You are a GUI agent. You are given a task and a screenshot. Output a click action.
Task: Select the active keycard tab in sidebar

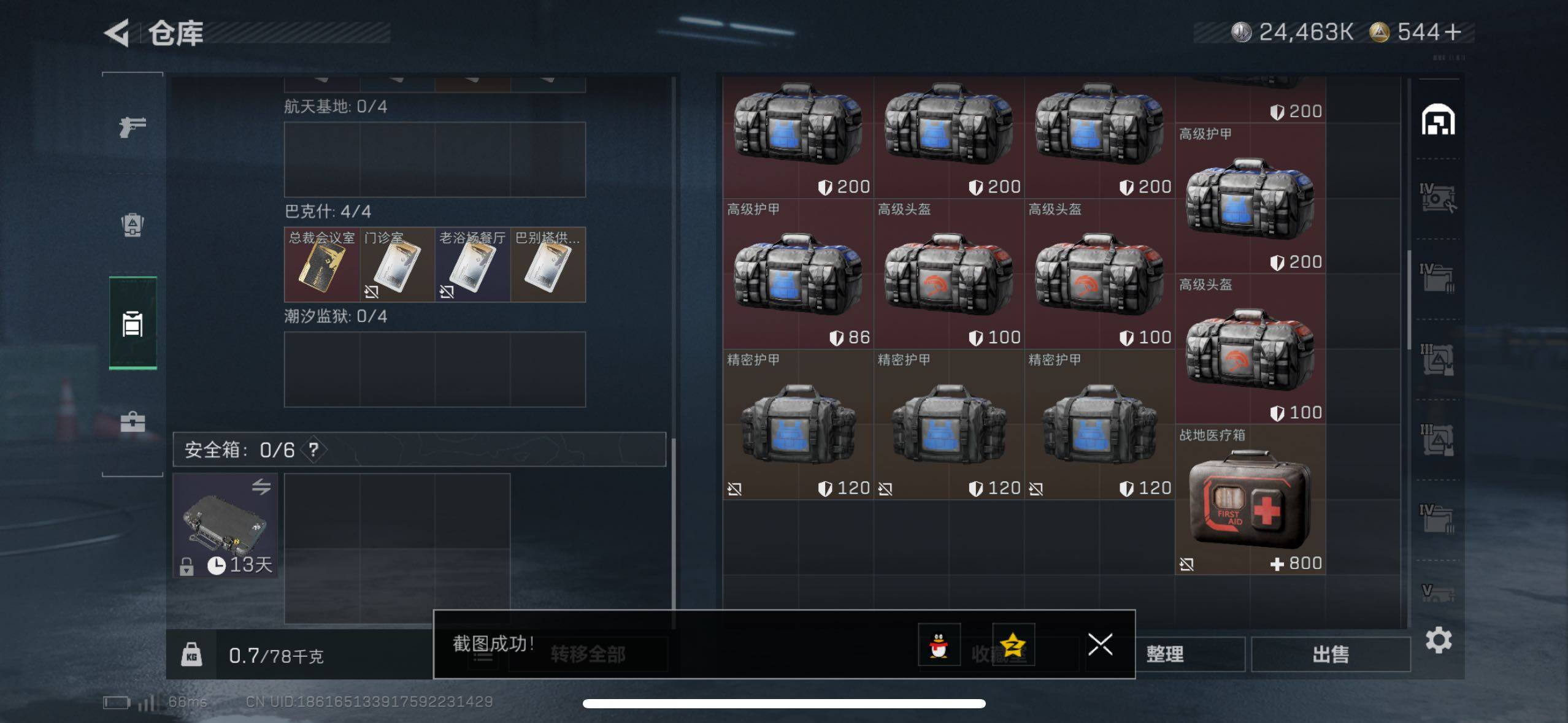point(133,323)
